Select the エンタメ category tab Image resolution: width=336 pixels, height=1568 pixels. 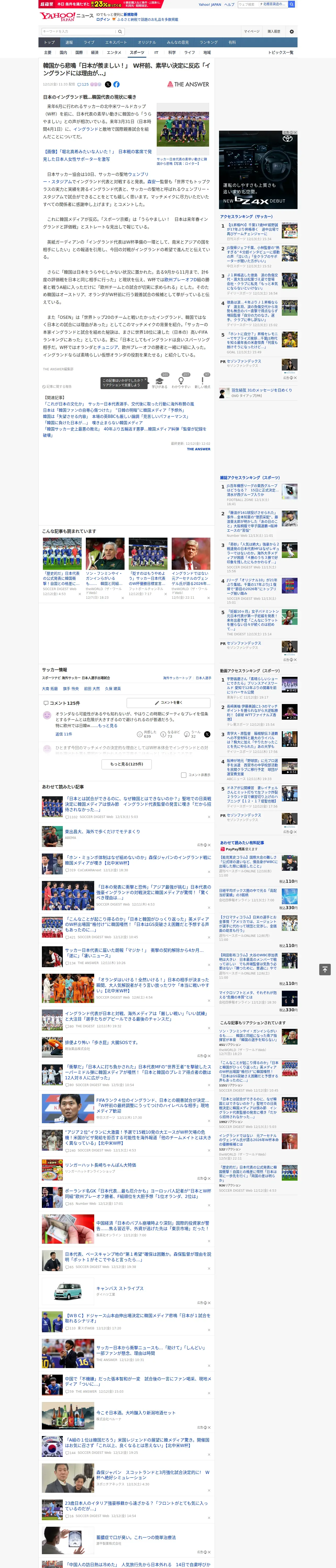(114, 52)
